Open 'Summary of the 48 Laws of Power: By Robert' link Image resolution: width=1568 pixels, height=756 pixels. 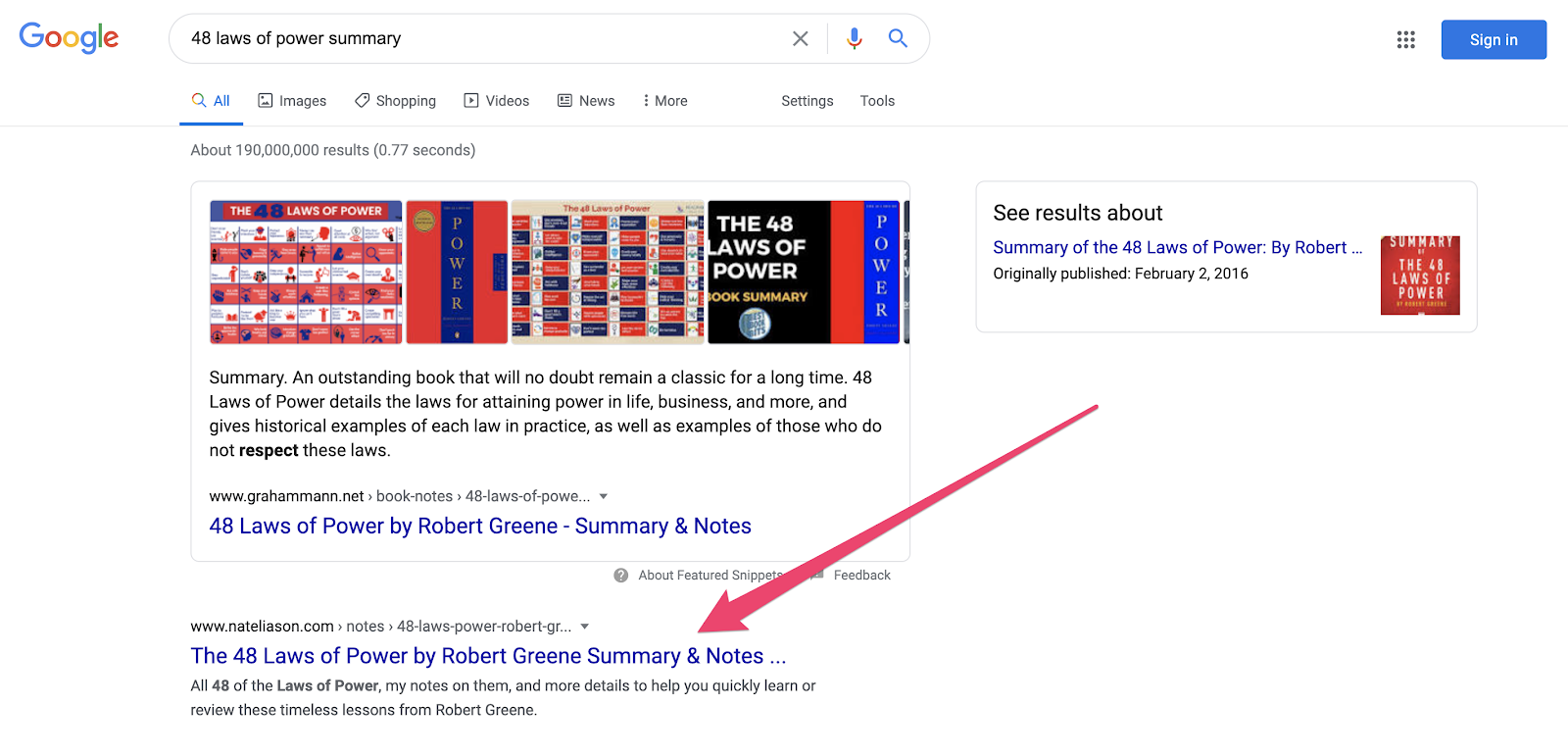click(x=1178, y=248)
